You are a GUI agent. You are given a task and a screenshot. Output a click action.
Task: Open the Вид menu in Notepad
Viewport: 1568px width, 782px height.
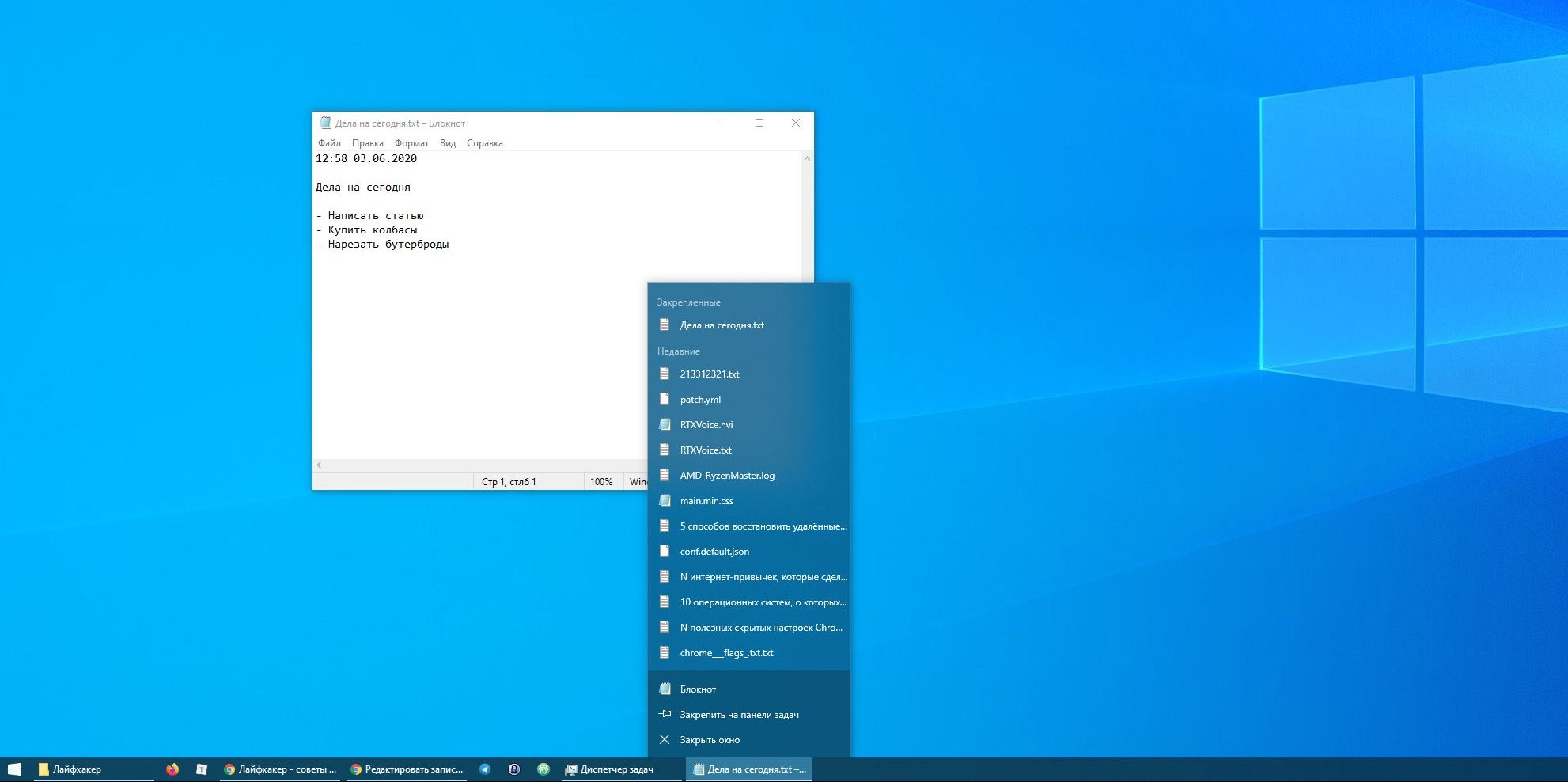(x=448, y=143)
